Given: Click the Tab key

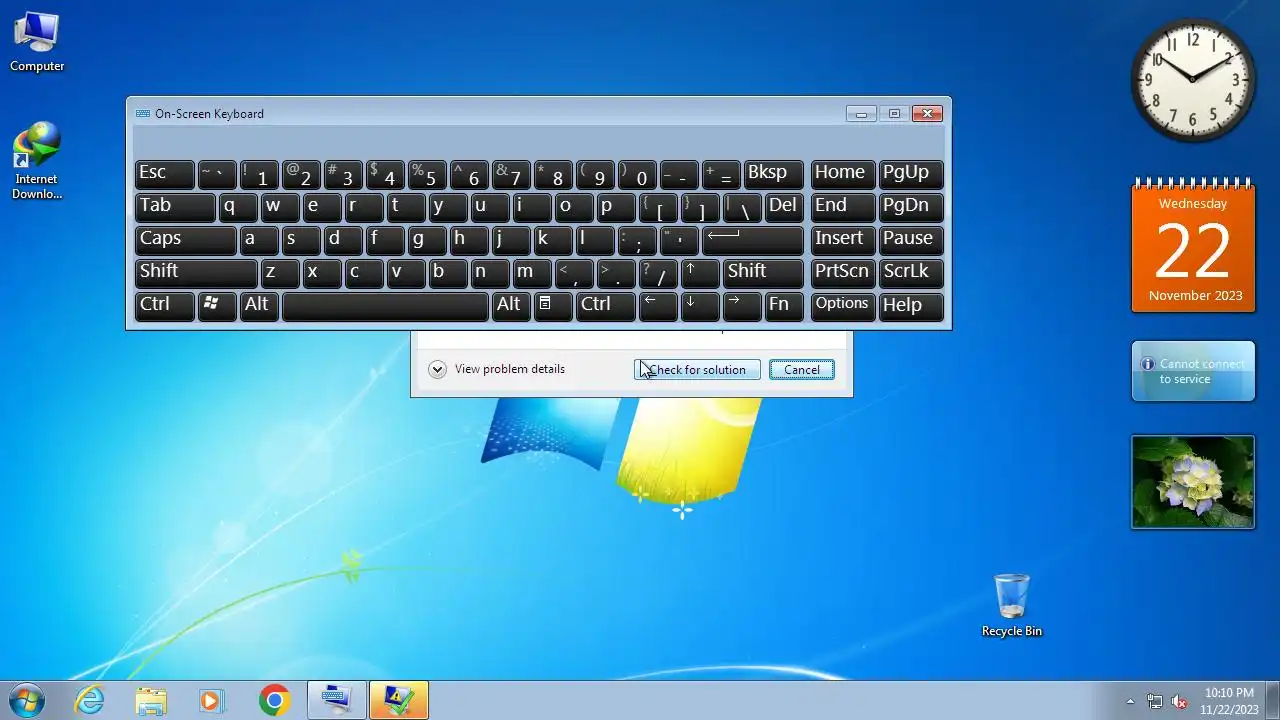Looking at the screenshot, I should pos(174,207).
